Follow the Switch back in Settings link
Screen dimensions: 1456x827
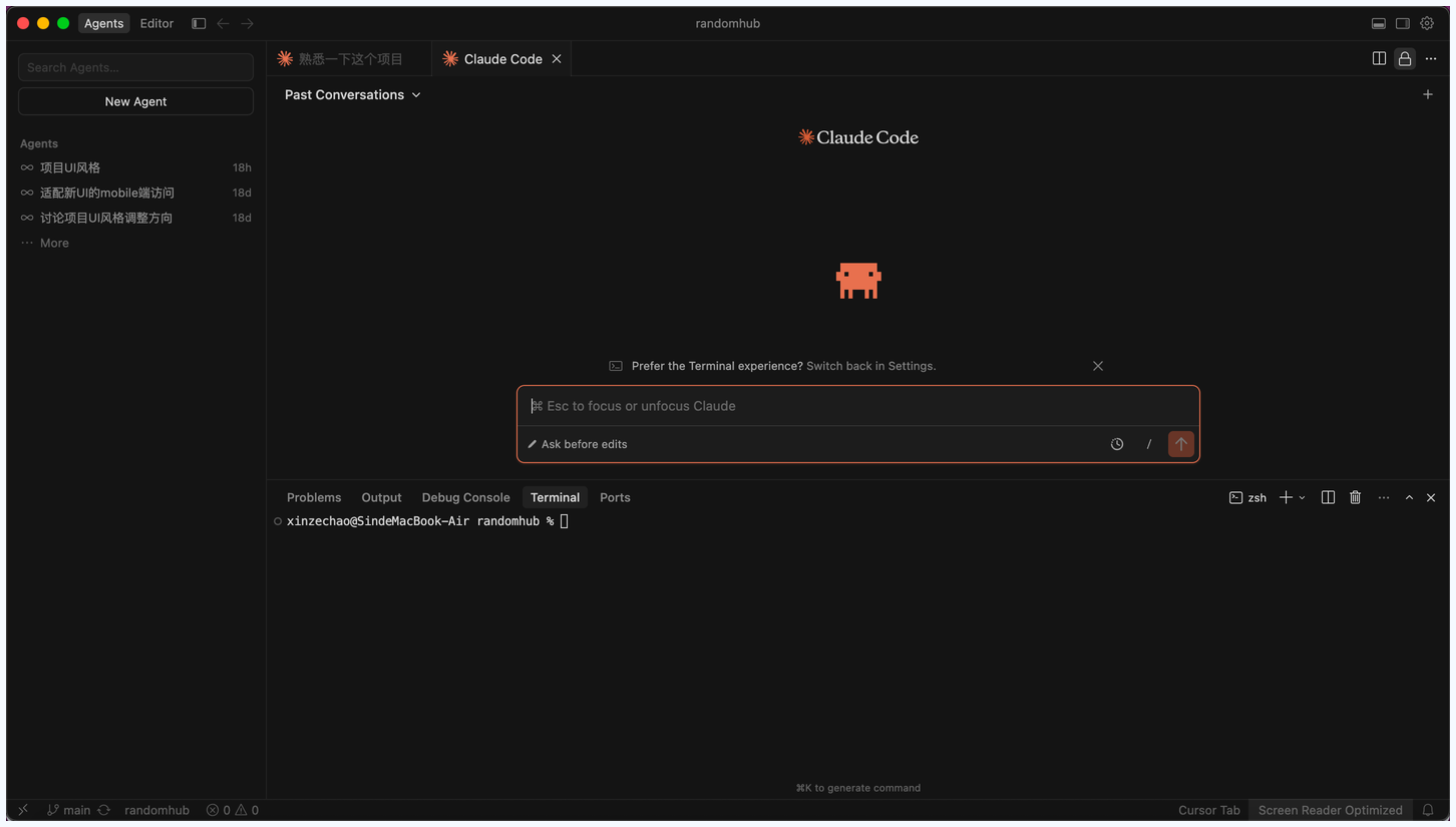tap(871, 366)
